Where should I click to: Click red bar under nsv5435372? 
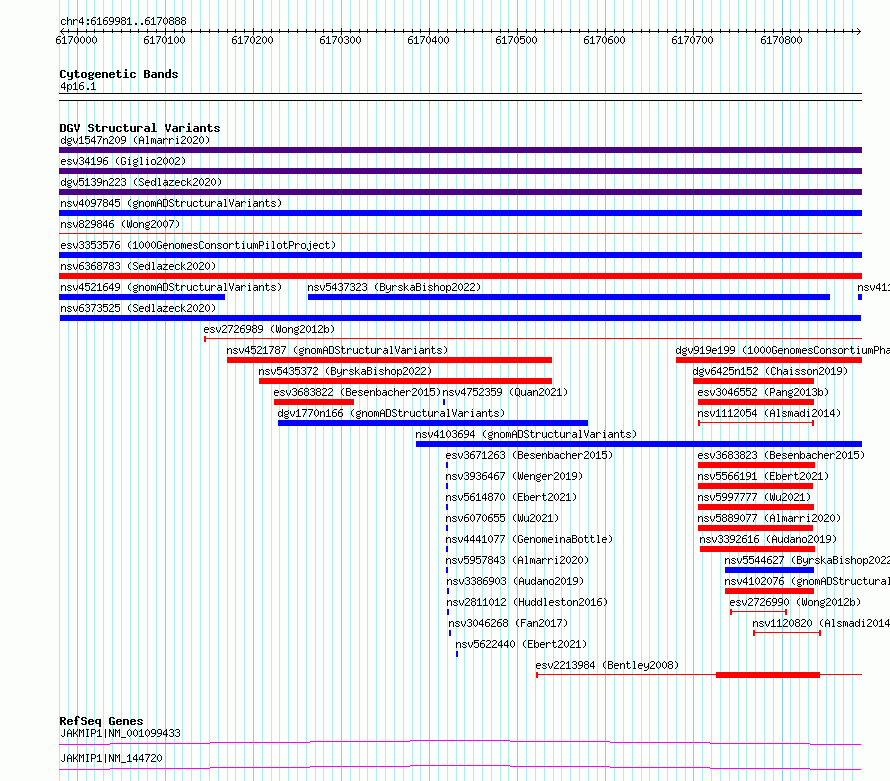click(405, 381)
